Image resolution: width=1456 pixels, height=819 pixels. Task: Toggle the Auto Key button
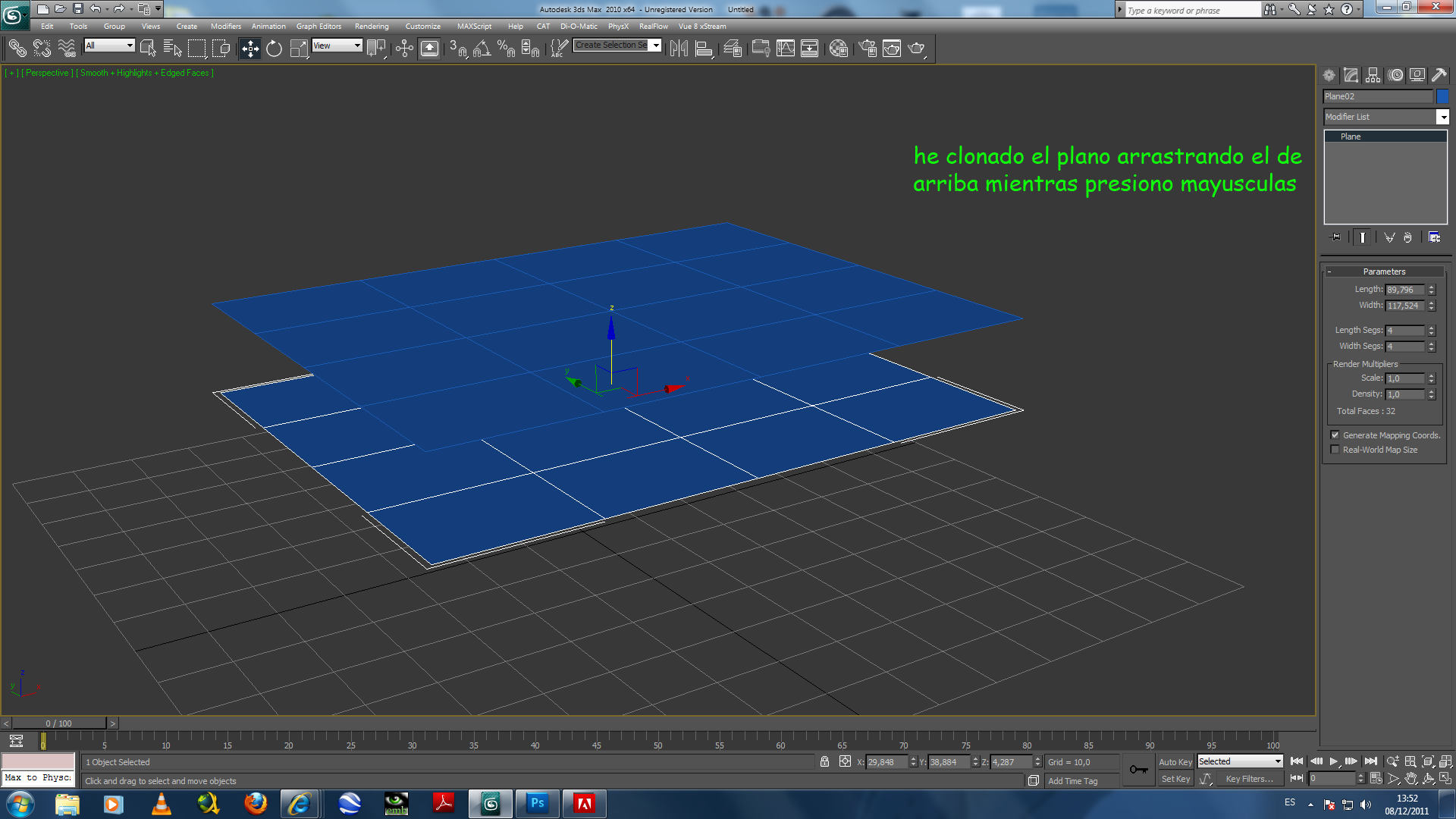pos(1175,762)
